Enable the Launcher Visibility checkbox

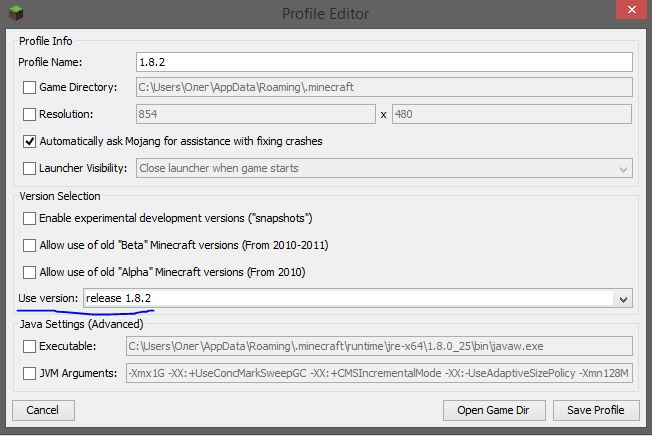coord(30,168)
